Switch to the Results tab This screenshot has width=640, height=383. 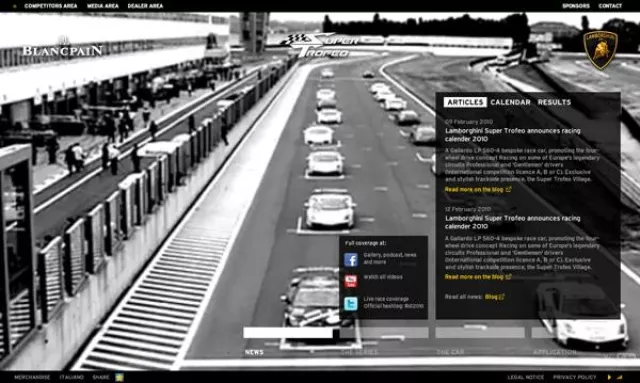click(554, 102)
